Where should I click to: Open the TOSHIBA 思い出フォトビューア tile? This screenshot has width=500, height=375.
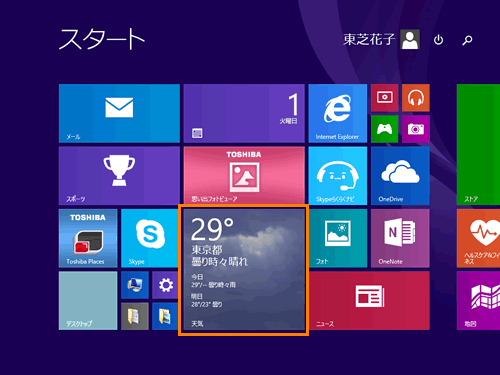point(244,175)
